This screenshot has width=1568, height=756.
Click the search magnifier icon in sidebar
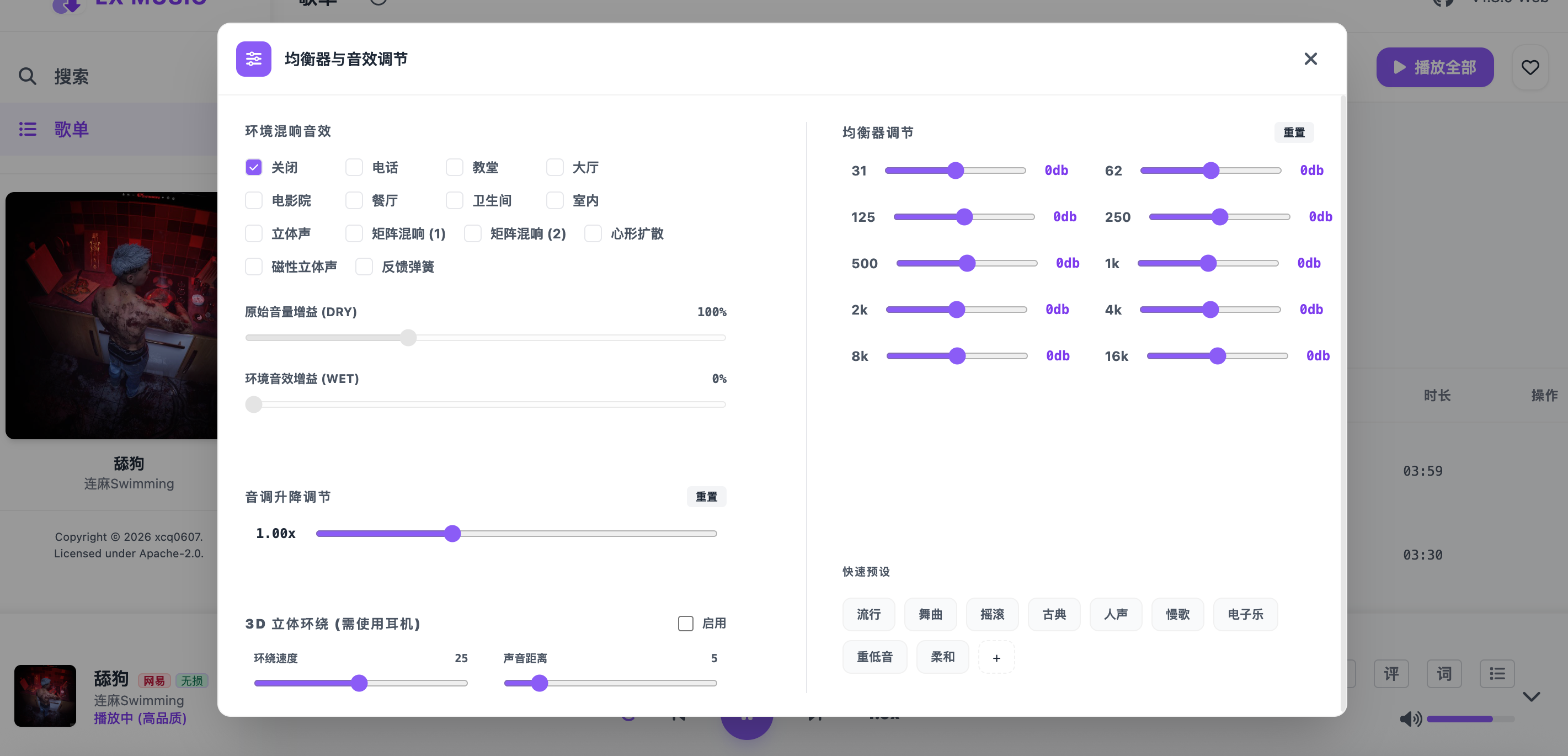point(28,76)
